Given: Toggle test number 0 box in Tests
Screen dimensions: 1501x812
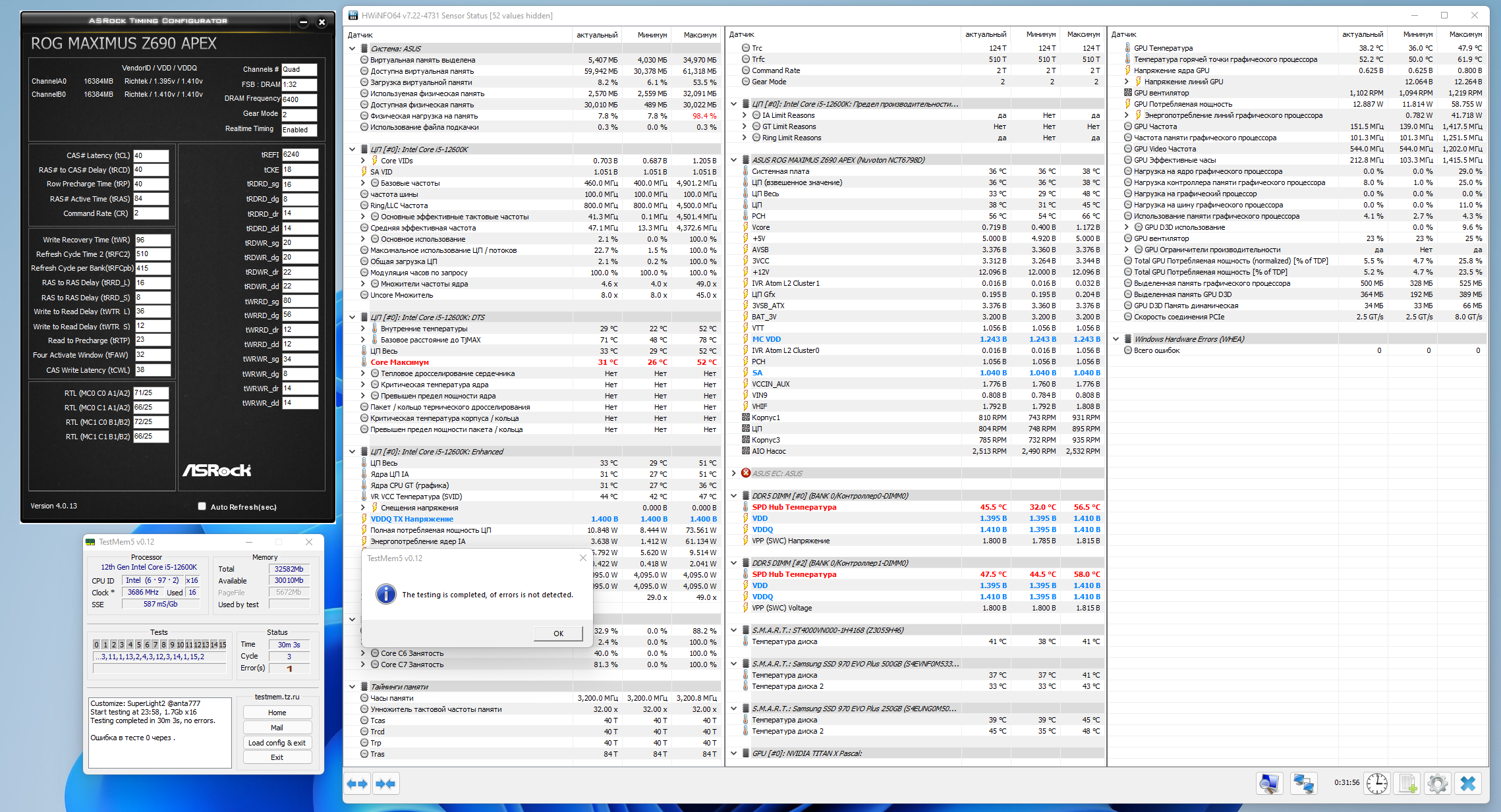Looking at the screenshot, I should click(97, 645).
